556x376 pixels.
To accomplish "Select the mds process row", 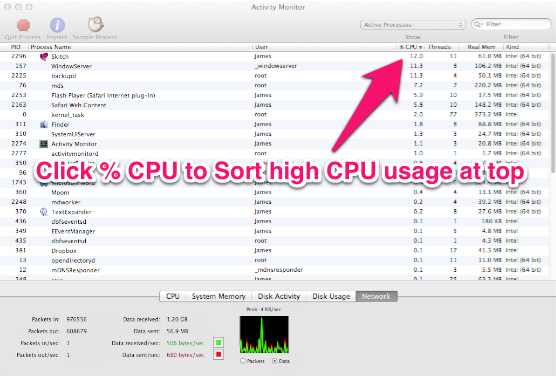I will point(275,85).
